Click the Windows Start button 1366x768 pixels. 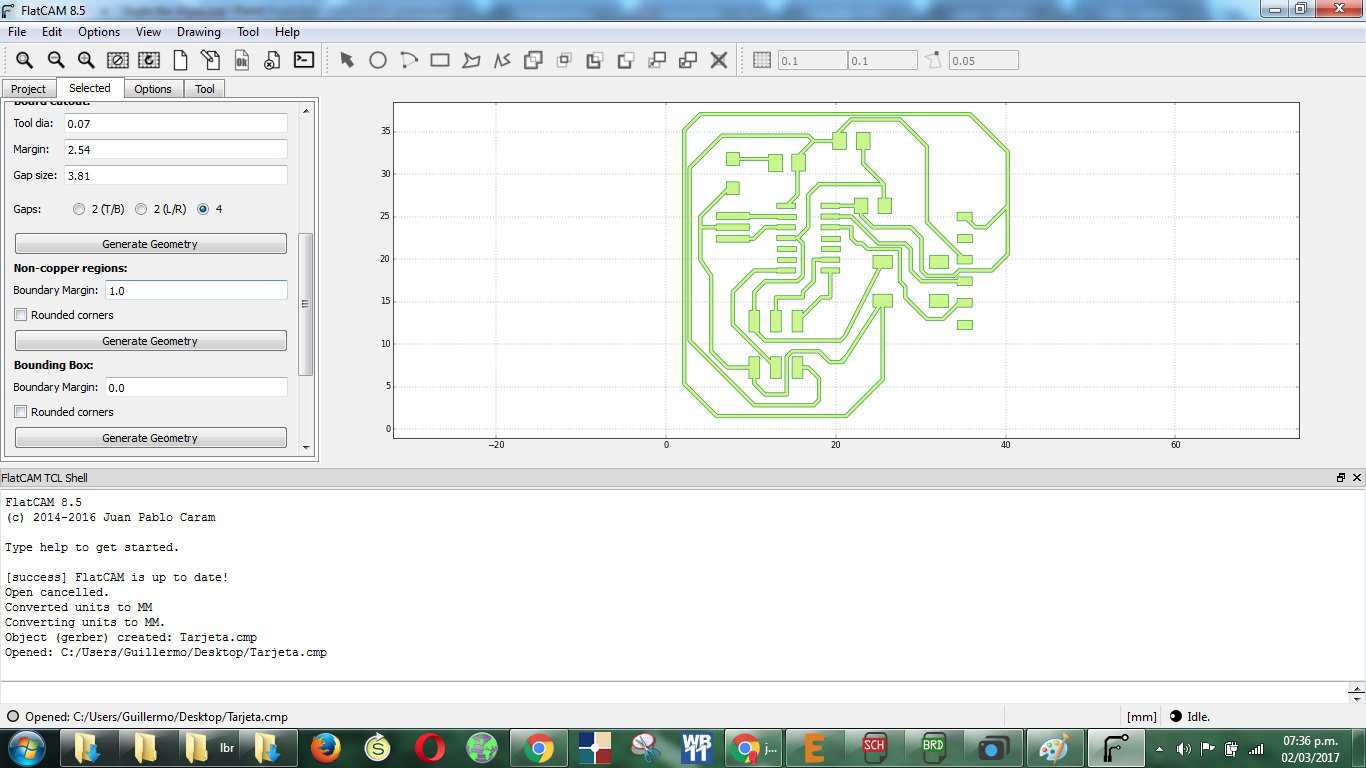(x=26, y=747)
